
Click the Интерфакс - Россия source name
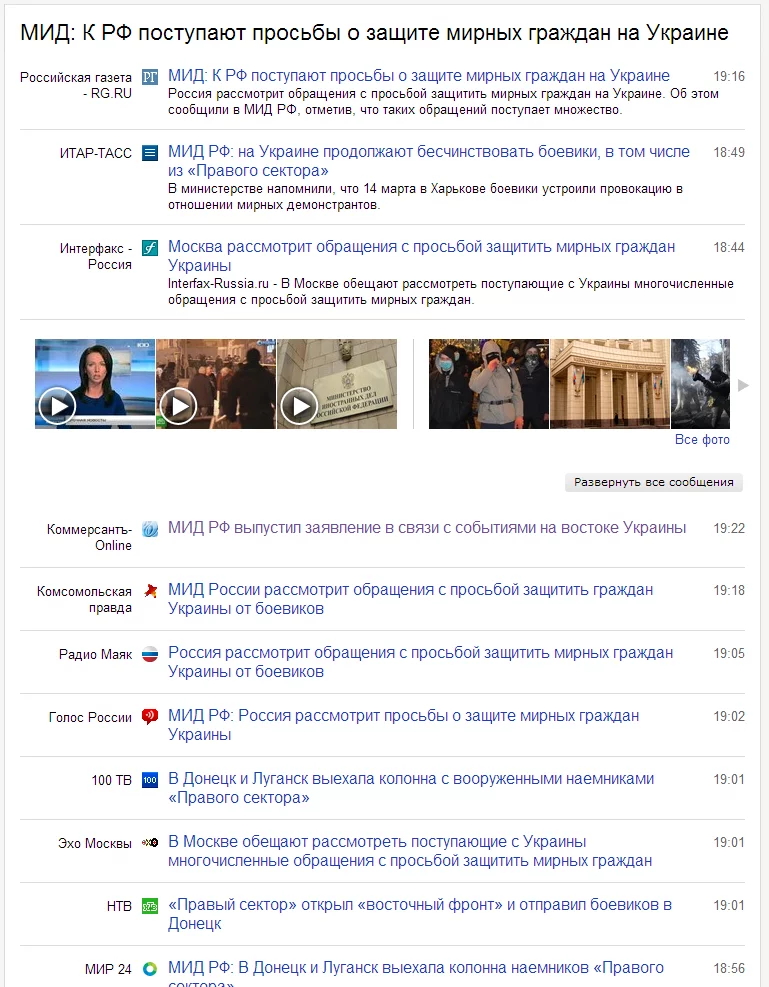click(x=96, y=256)
